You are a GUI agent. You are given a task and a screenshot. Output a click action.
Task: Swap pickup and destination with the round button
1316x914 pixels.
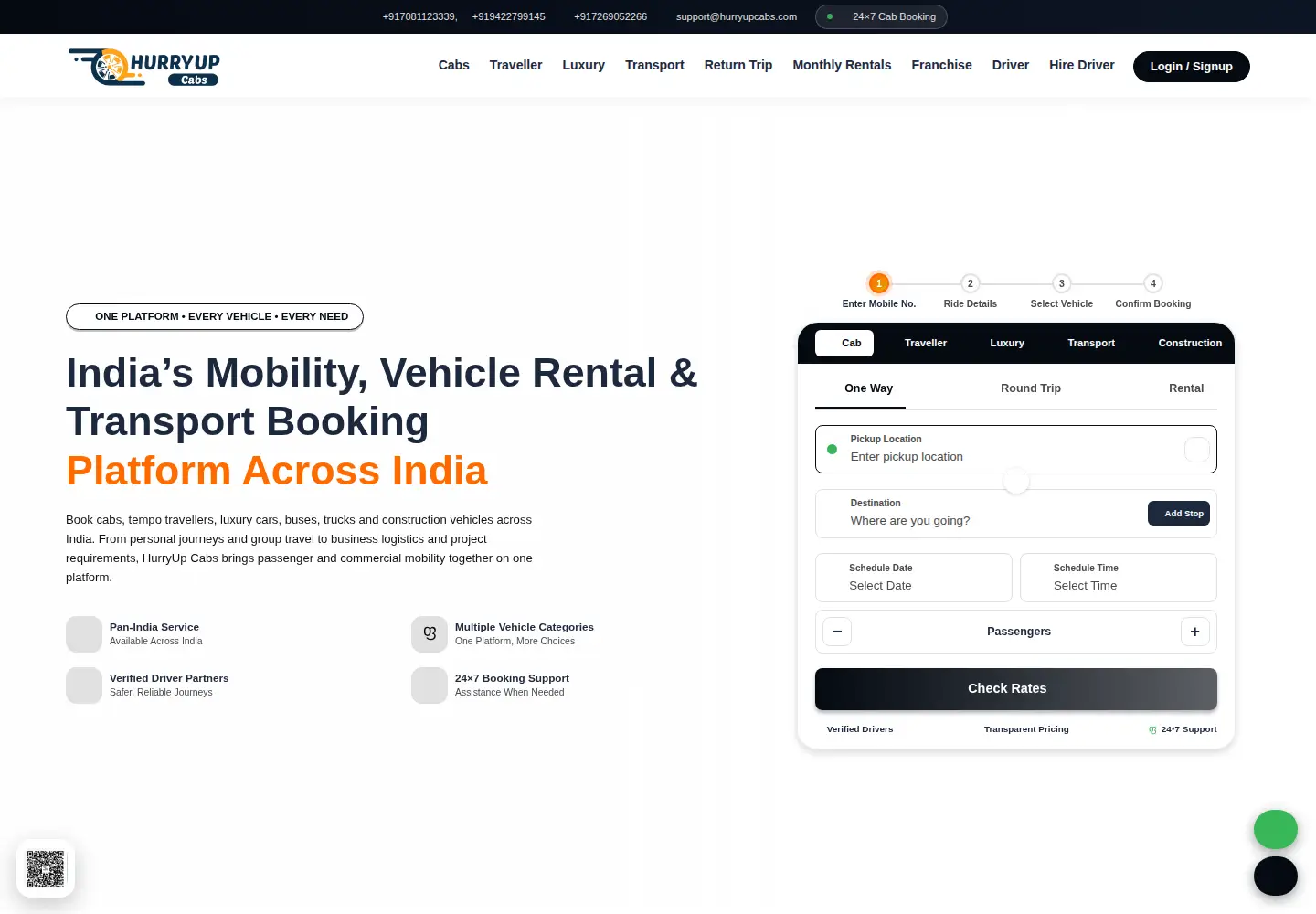click(x=1016, y=481)
